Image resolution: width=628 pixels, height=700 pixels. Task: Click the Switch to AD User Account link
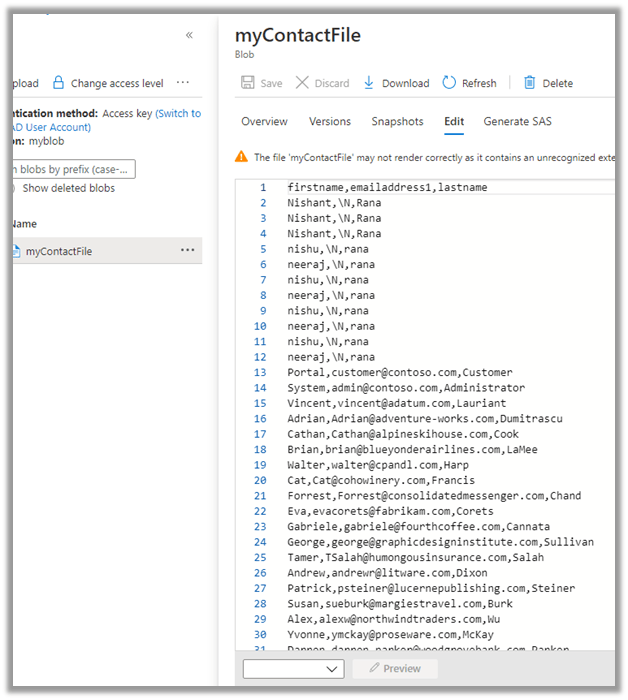tap(178, 114)
